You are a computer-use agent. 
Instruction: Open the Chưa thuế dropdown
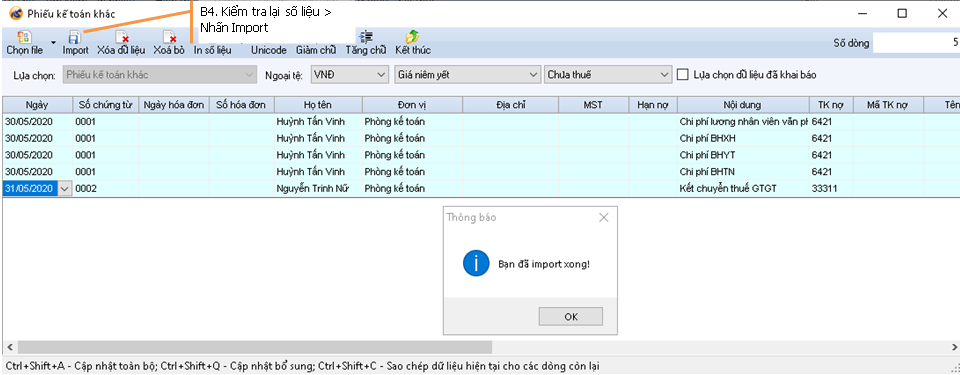608,75
